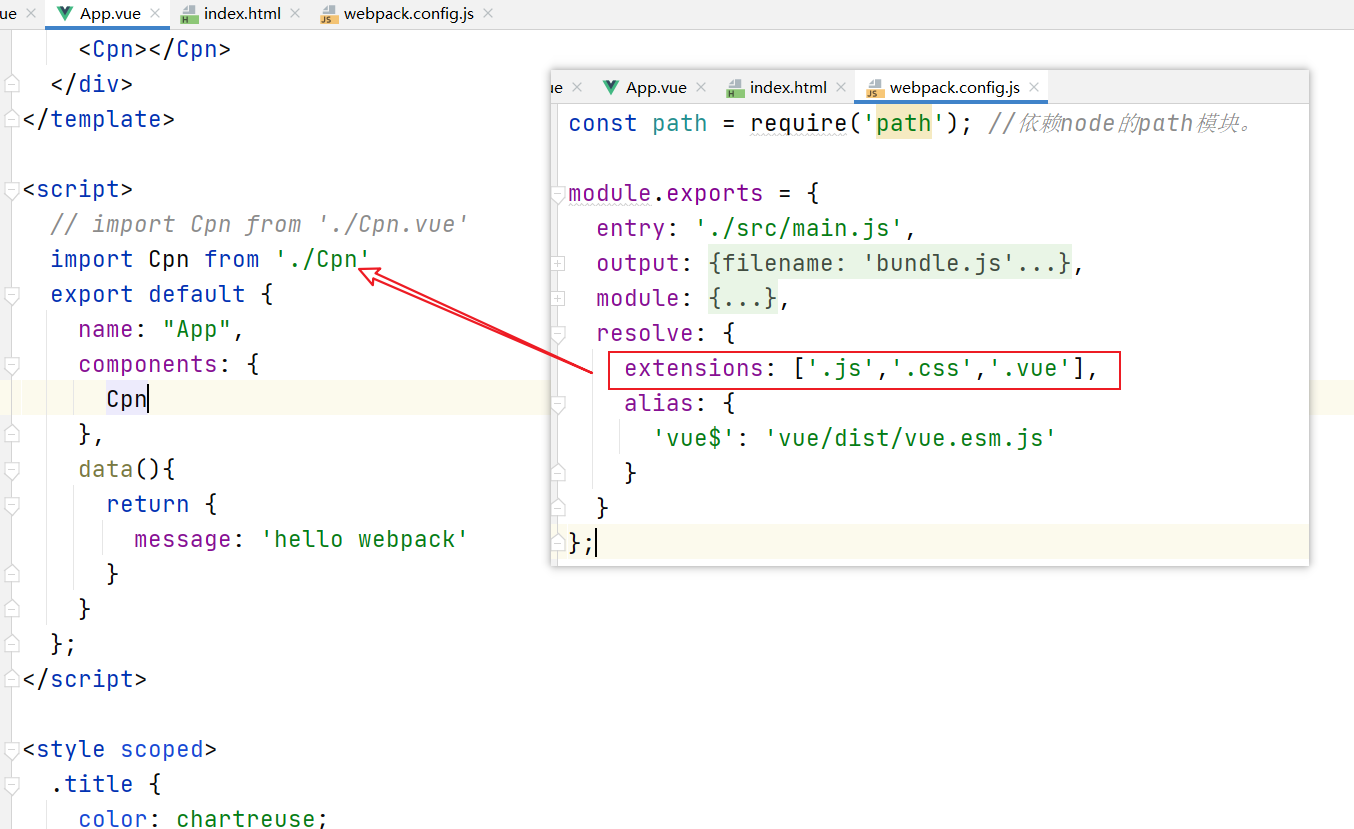Viewport: 1354px width, 829px height.
Task: Close App.vue tab in overlay editor window
Action: point(701,87)
